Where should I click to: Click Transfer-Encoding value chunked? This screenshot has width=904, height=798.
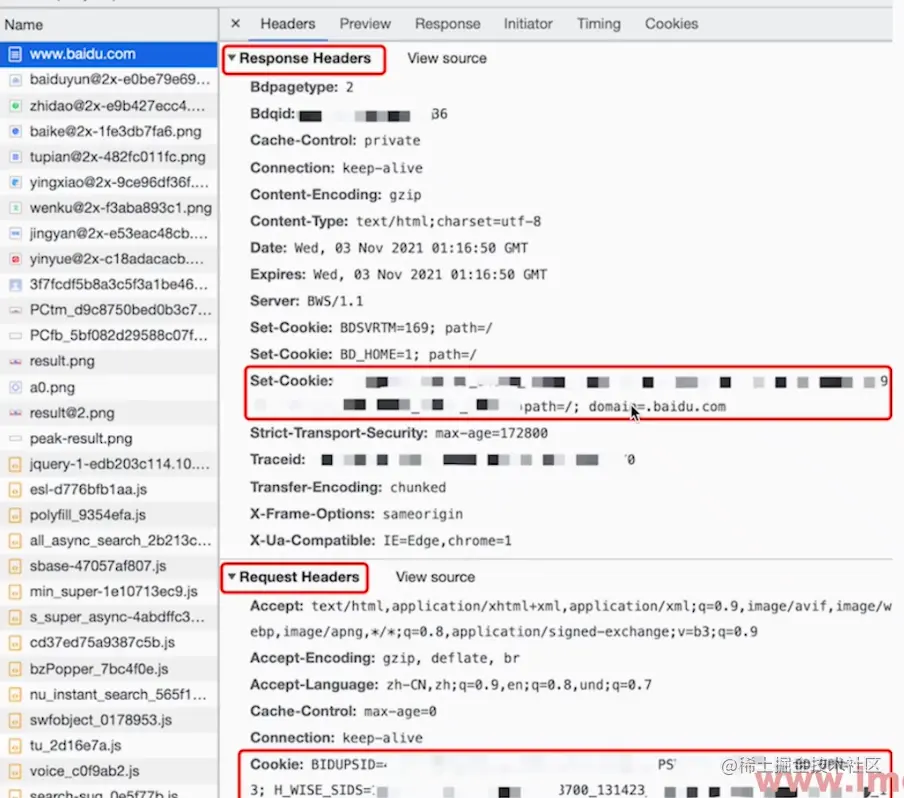[418, 487]
